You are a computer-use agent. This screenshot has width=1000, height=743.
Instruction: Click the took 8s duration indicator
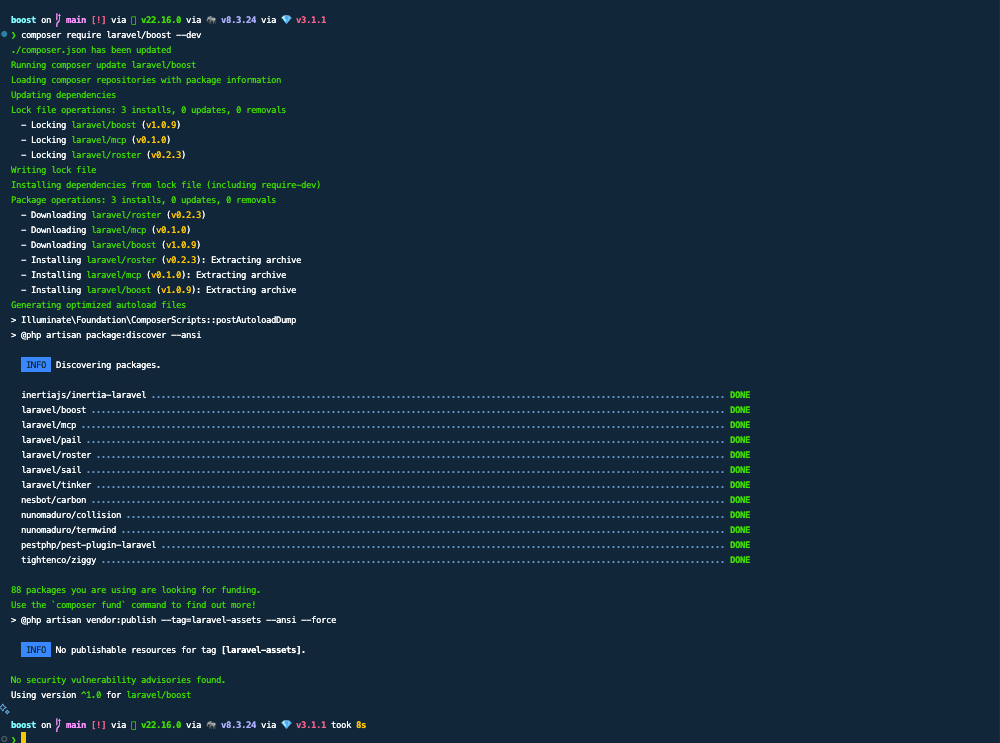coord(349,724)
